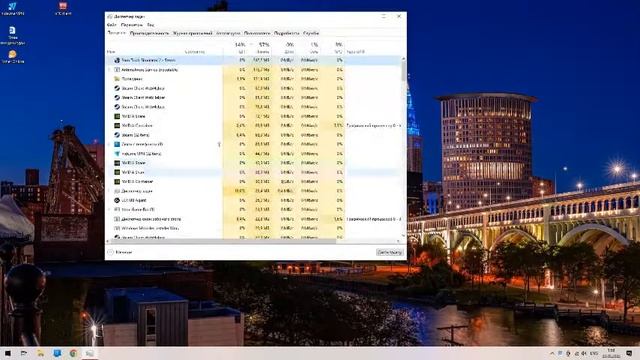Expand the Antimalware Service Executable process group
Image resolution: width=640 pixels, height=360 pixels.
pos(109,70)
